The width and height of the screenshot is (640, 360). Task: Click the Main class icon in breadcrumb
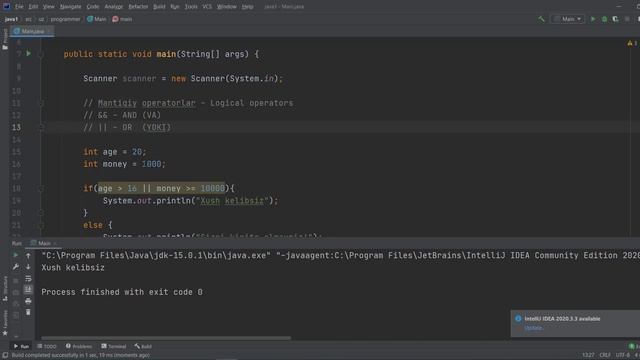90,19
